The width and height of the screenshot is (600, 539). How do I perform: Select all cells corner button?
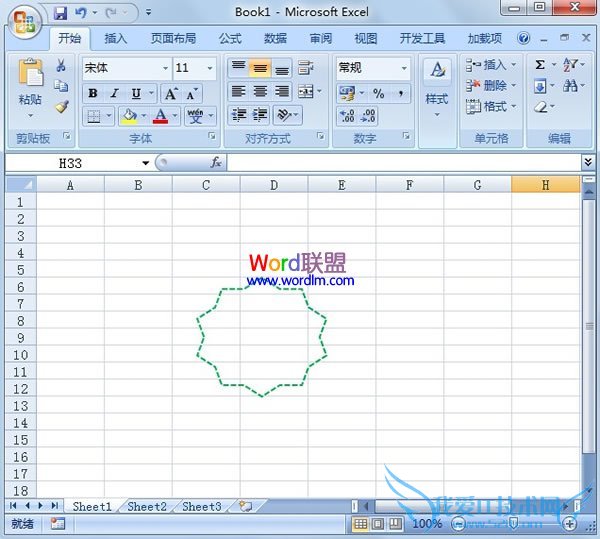21,185
